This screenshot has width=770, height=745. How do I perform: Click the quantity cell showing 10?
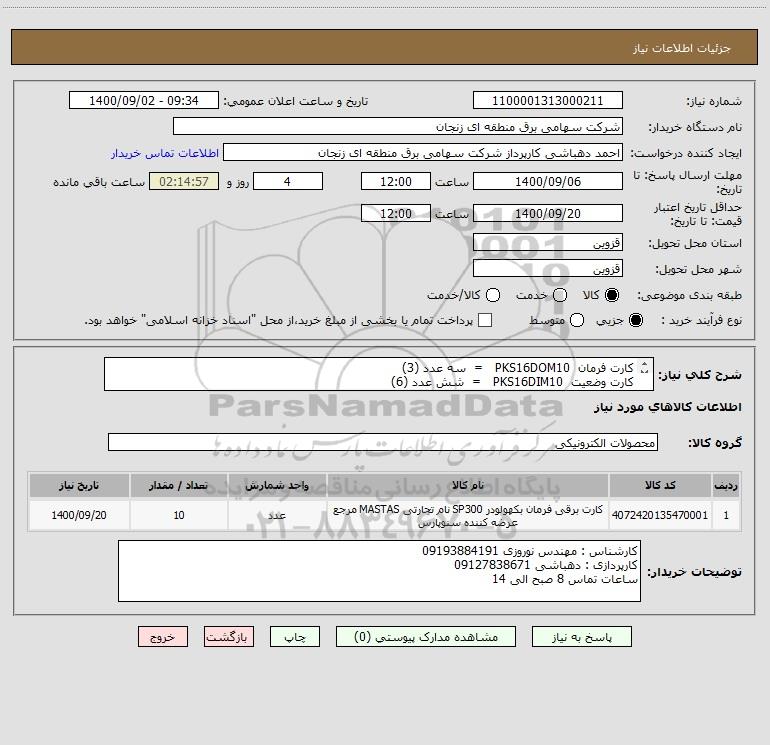pyautogui.click(x=179, y=515)
